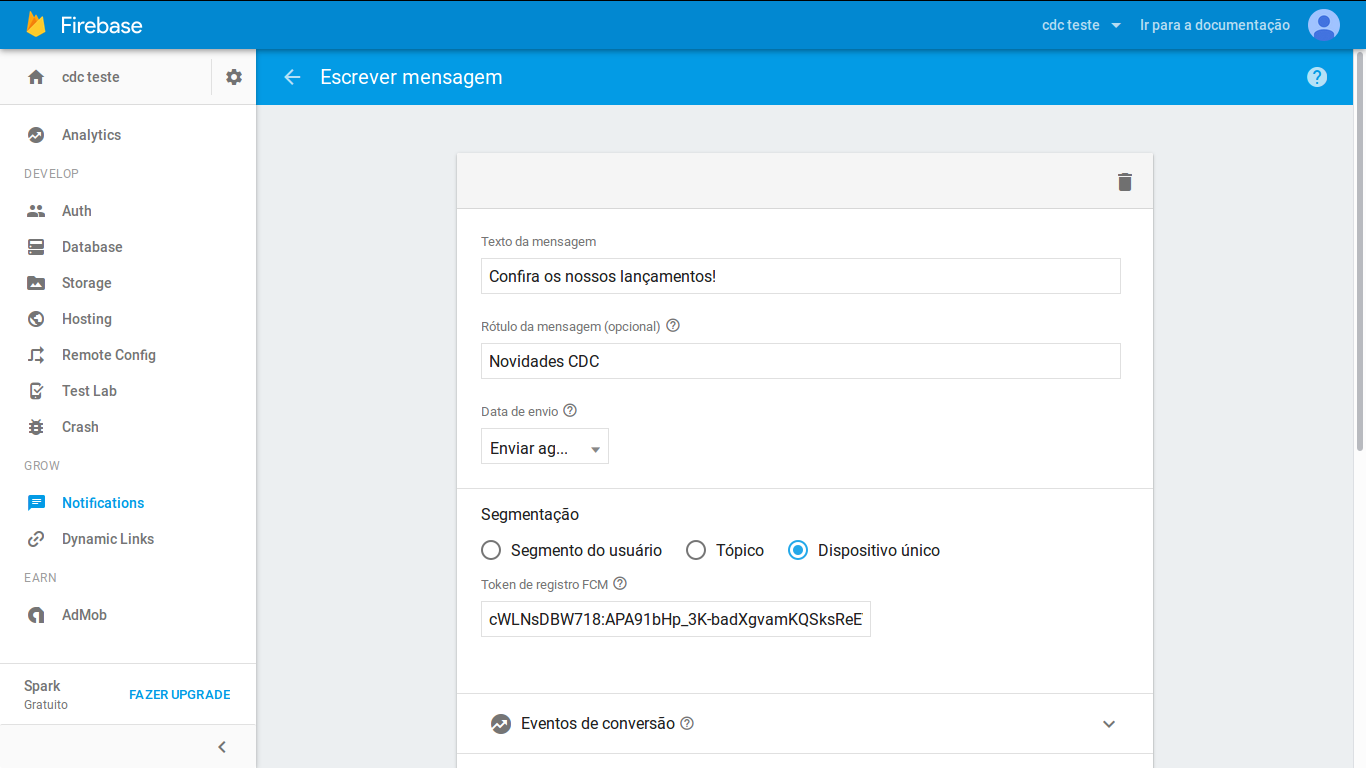The width and height of the screenshot is (1366, 768).
Task: Click FAZER UPGRADE button
Action: click(180, 695)
